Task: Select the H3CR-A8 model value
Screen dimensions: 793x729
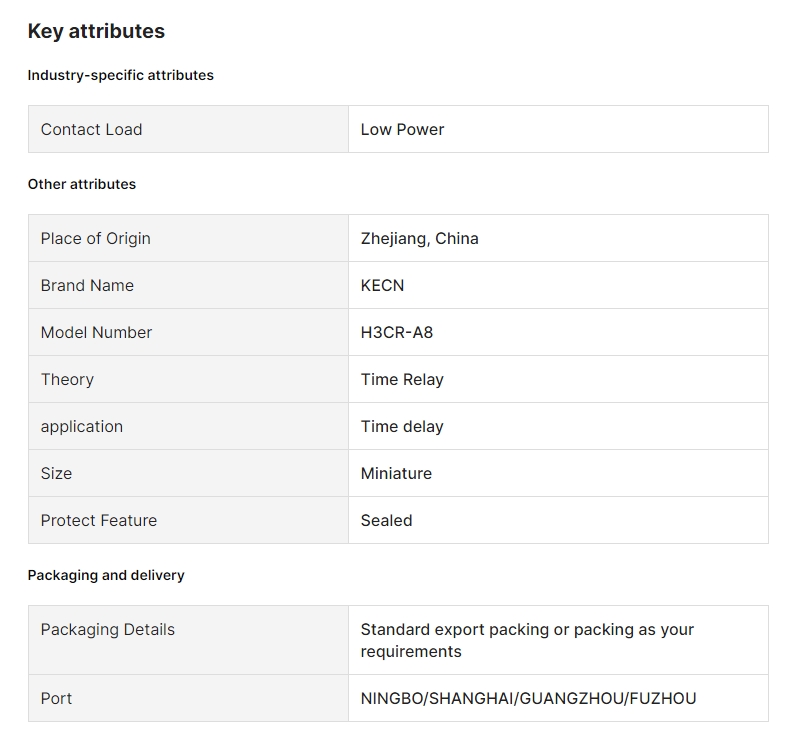Action: click(x=396, y=332)
